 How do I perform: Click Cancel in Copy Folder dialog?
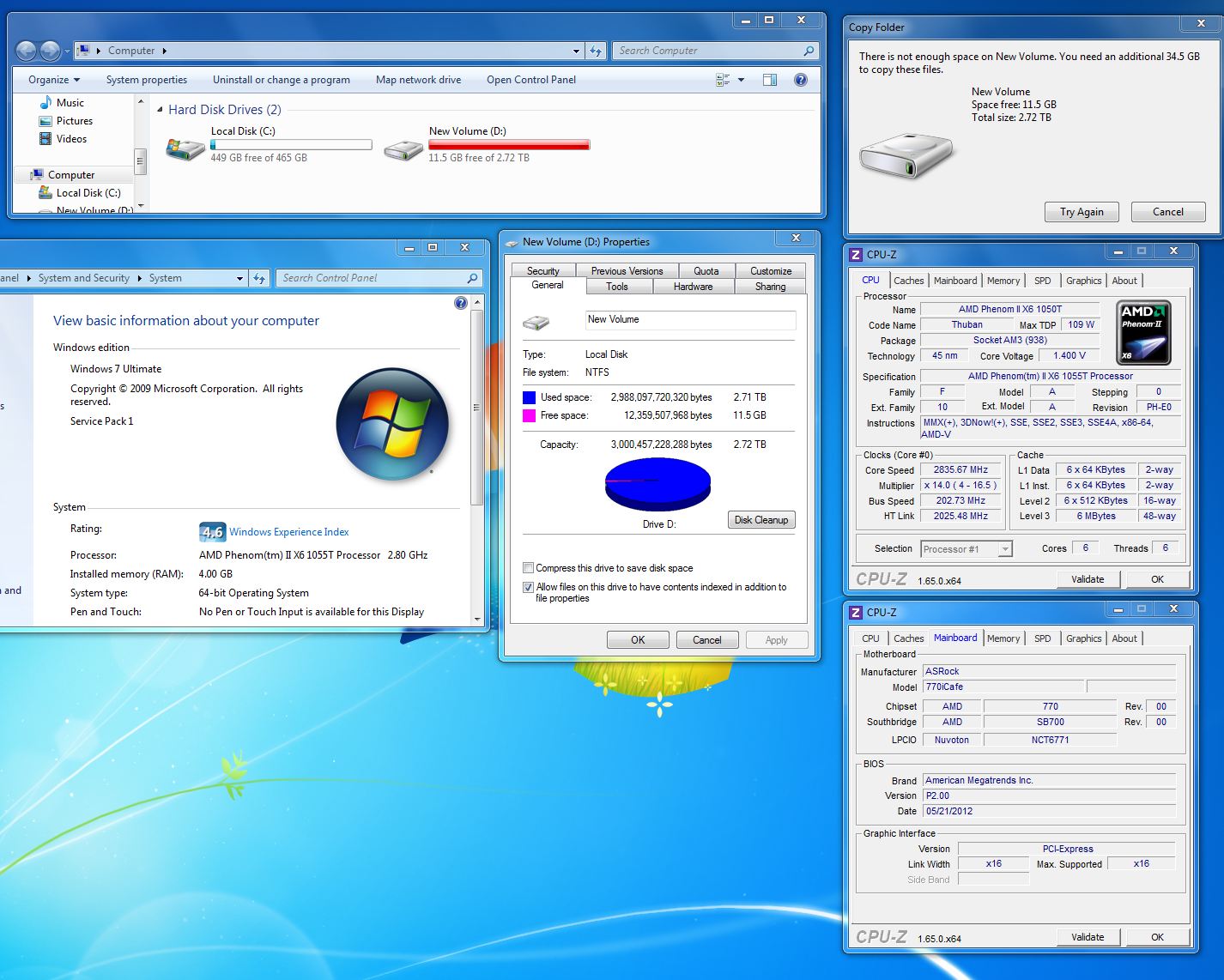pos(1167,212)
